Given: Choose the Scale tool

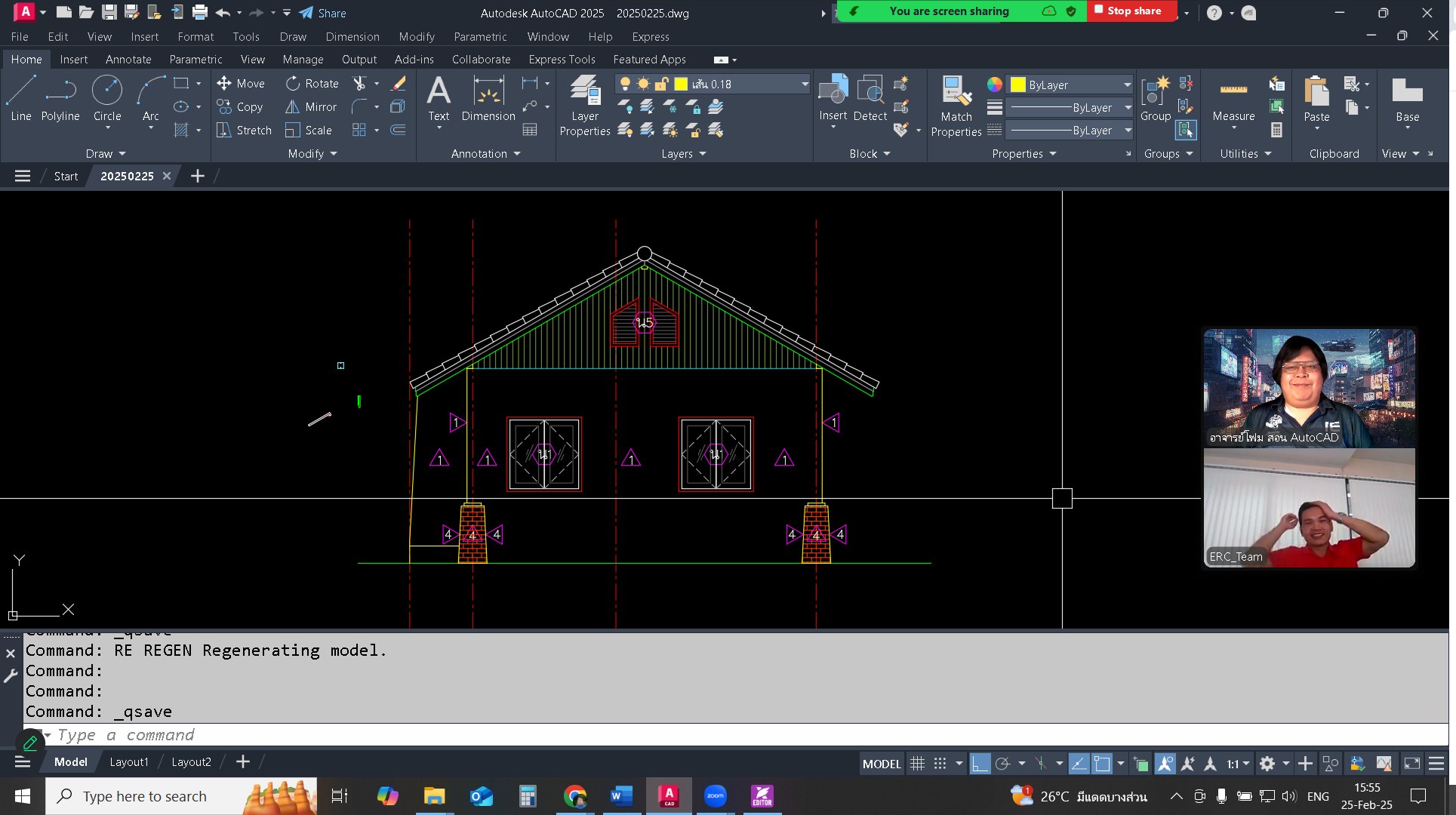Looking at the screenshot, I should 309,131.
